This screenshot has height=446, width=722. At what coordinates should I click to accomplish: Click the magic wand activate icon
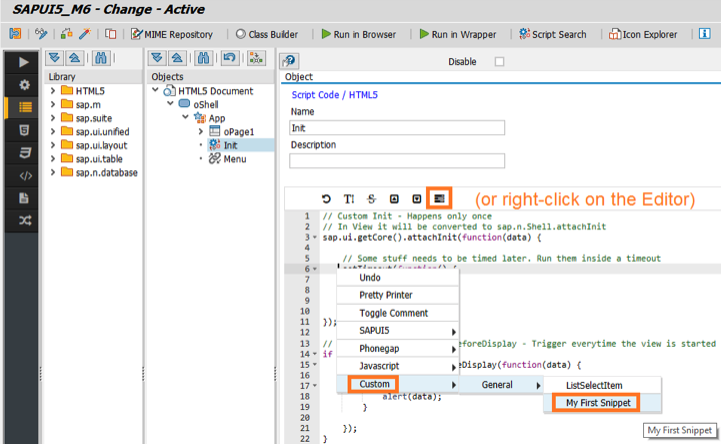click(x=85, y=34)
